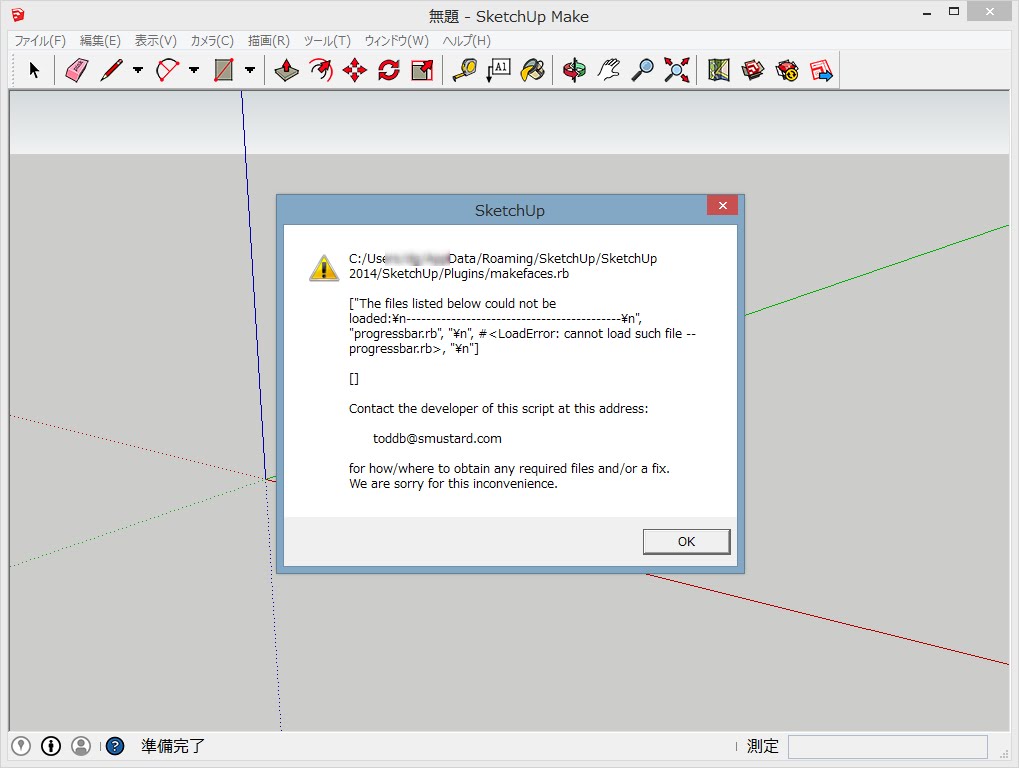The width and height of the screenshot is (1019, 768).
Task: Open the ツール(T) menu
Action: point(327,40)
